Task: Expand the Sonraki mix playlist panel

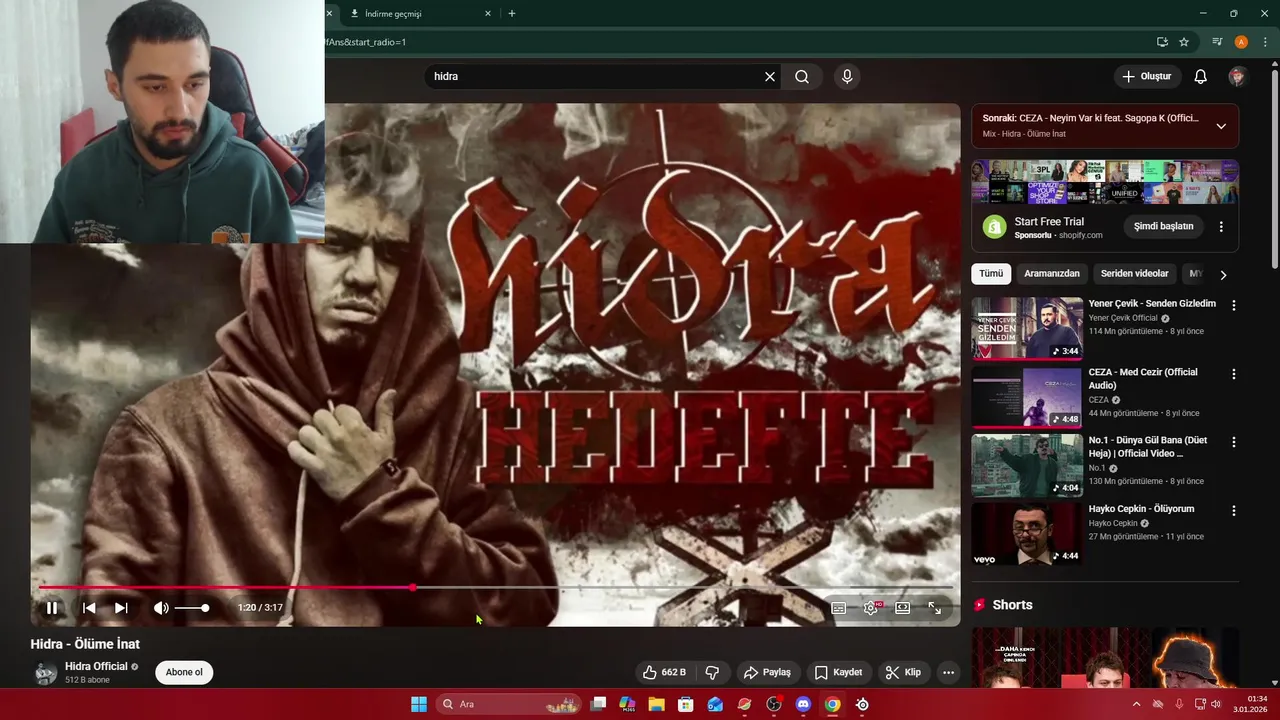Action: (x=1221, y=126)
